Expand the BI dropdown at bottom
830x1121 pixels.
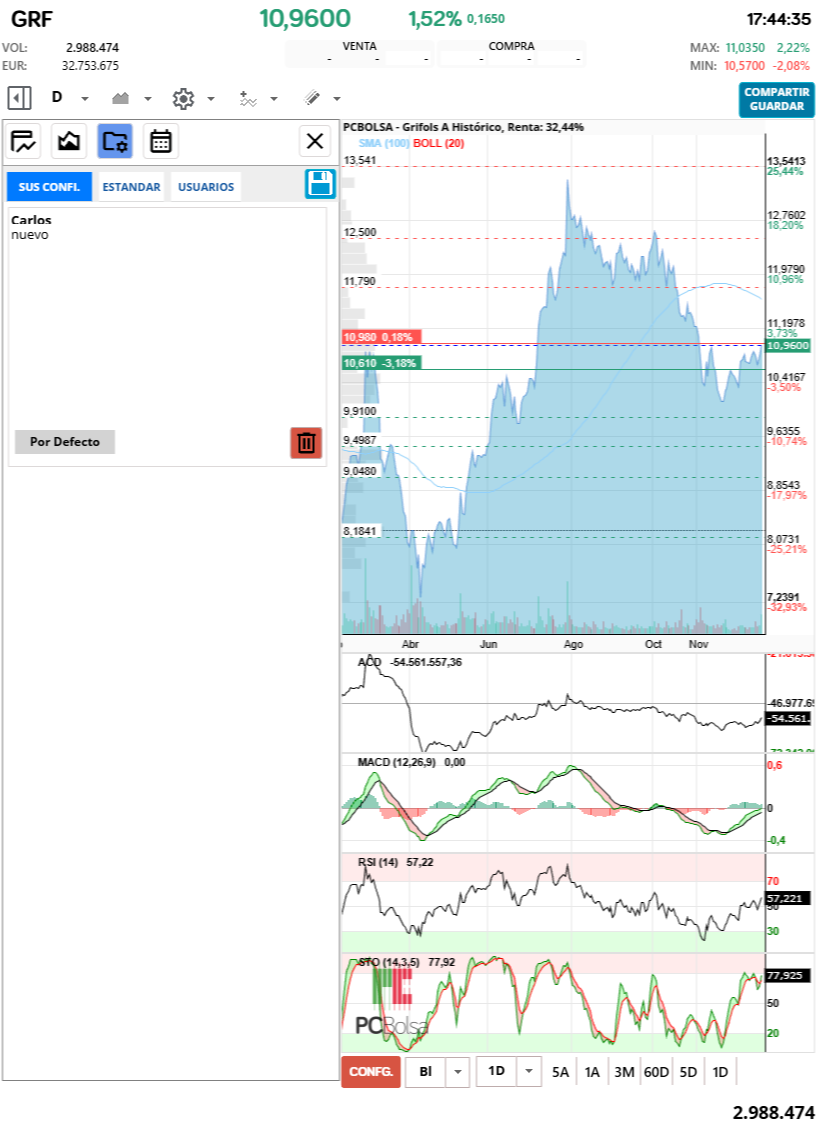point(457,1072)
